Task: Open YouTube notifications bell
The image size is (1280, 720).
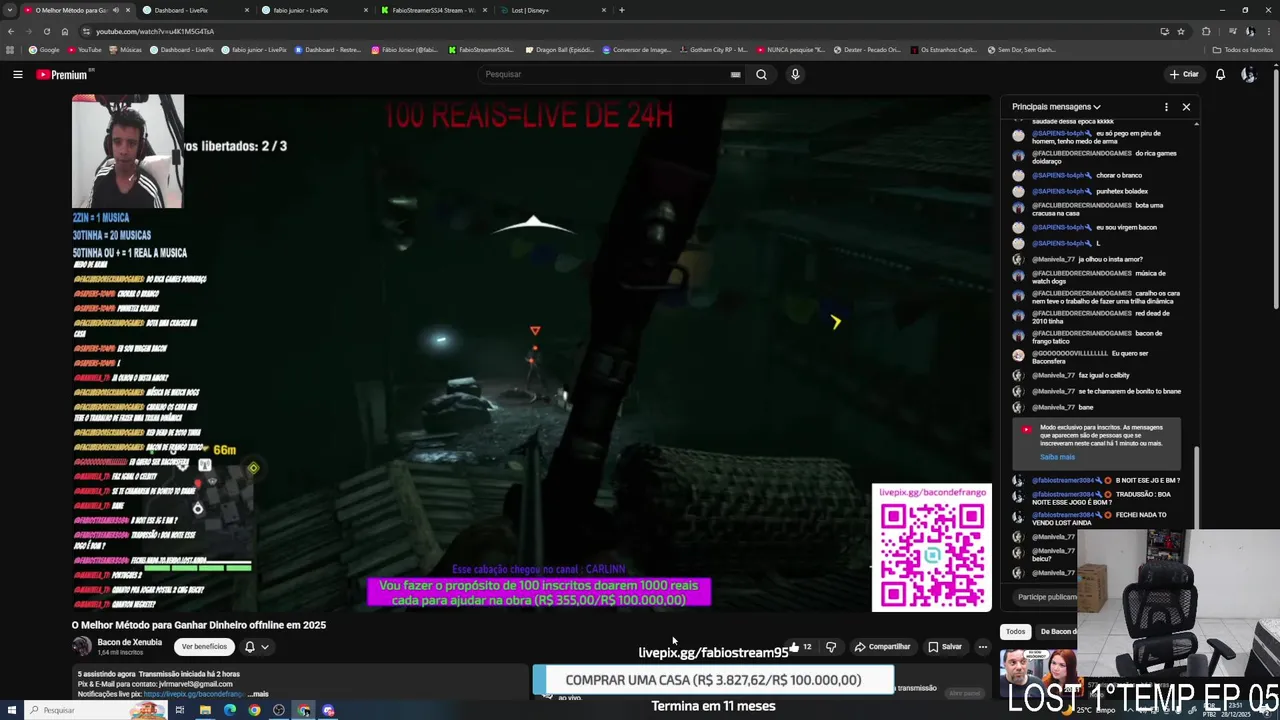Action: coord(1220,74)
